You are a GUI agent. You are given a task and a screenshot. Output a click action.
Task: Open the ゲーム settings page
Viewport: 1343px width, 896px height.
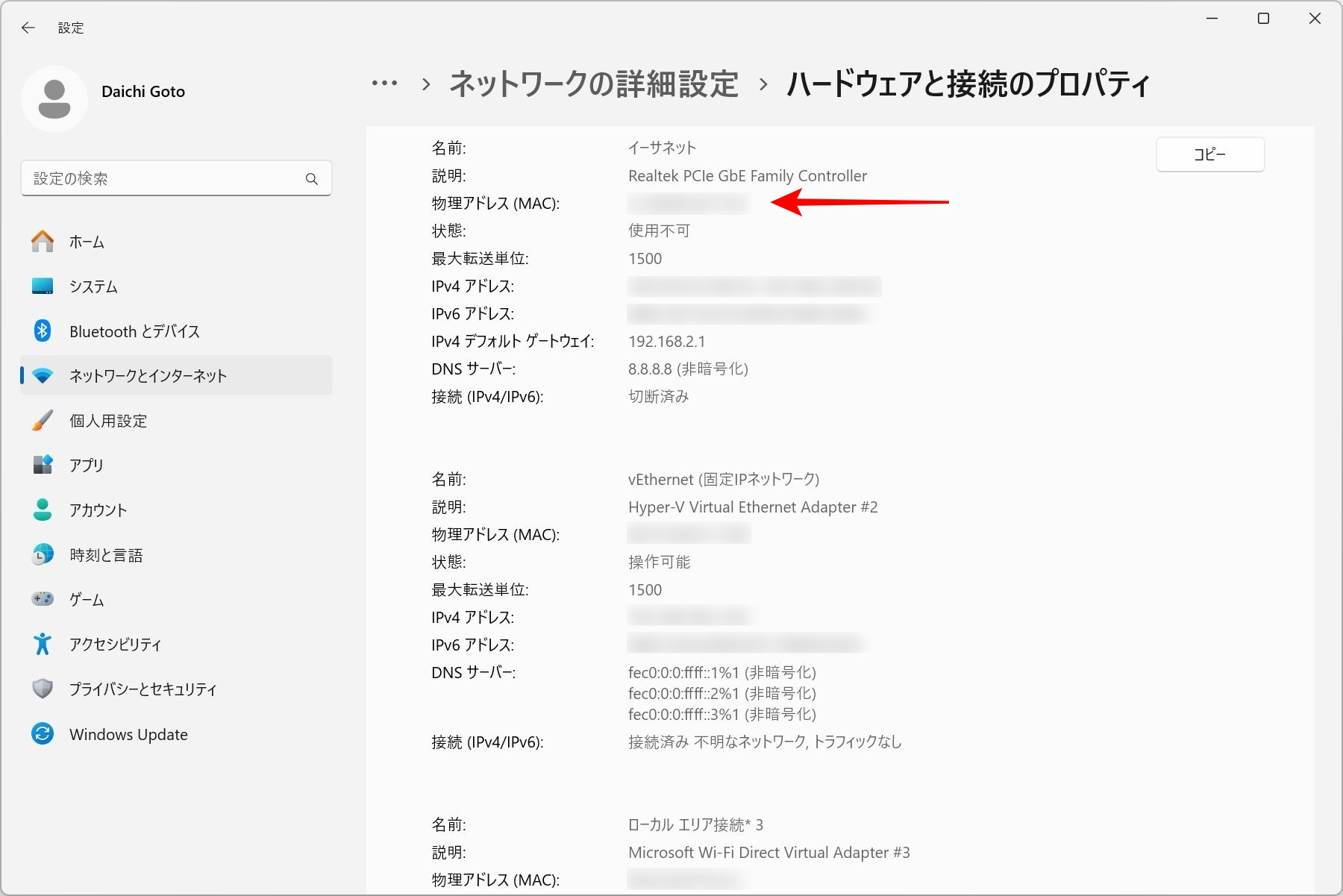[x=176, y=600]
